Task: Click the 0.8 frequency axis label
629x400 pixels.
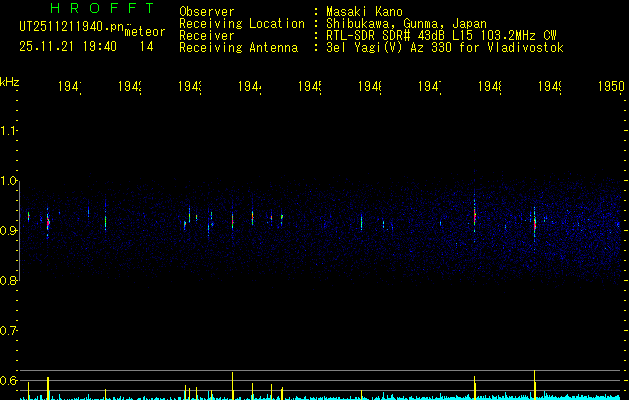Action: point(9,281)
